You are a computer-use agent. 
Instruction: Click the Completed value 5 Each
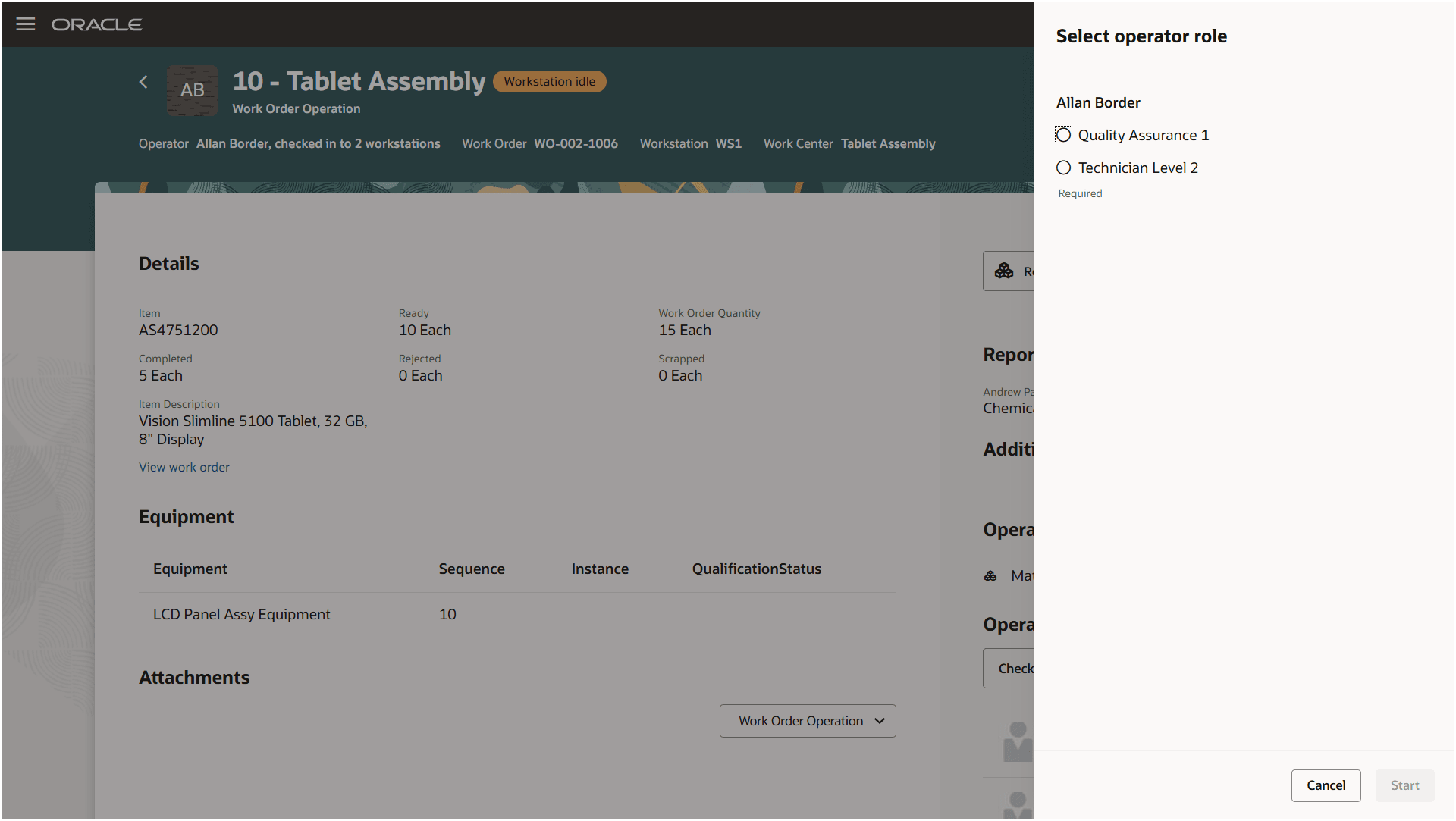(x=161, y=376)
